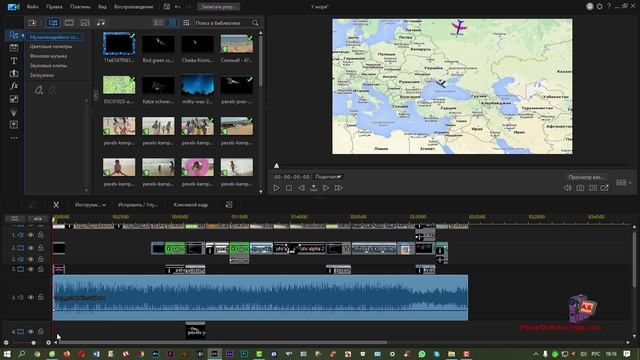Switch library to details list view
This screenshot has height=360, width=640.
click(159, 23)
